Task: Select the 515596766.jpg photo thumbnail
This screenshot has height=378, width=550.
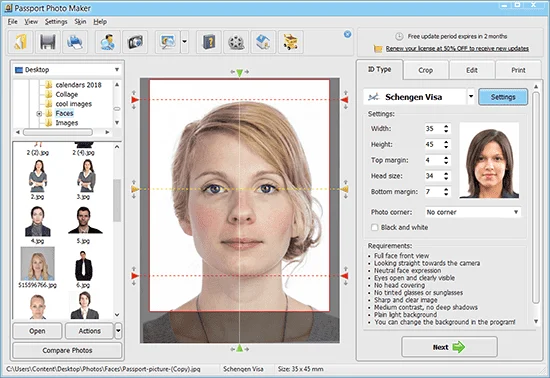Action: point(38,267)
